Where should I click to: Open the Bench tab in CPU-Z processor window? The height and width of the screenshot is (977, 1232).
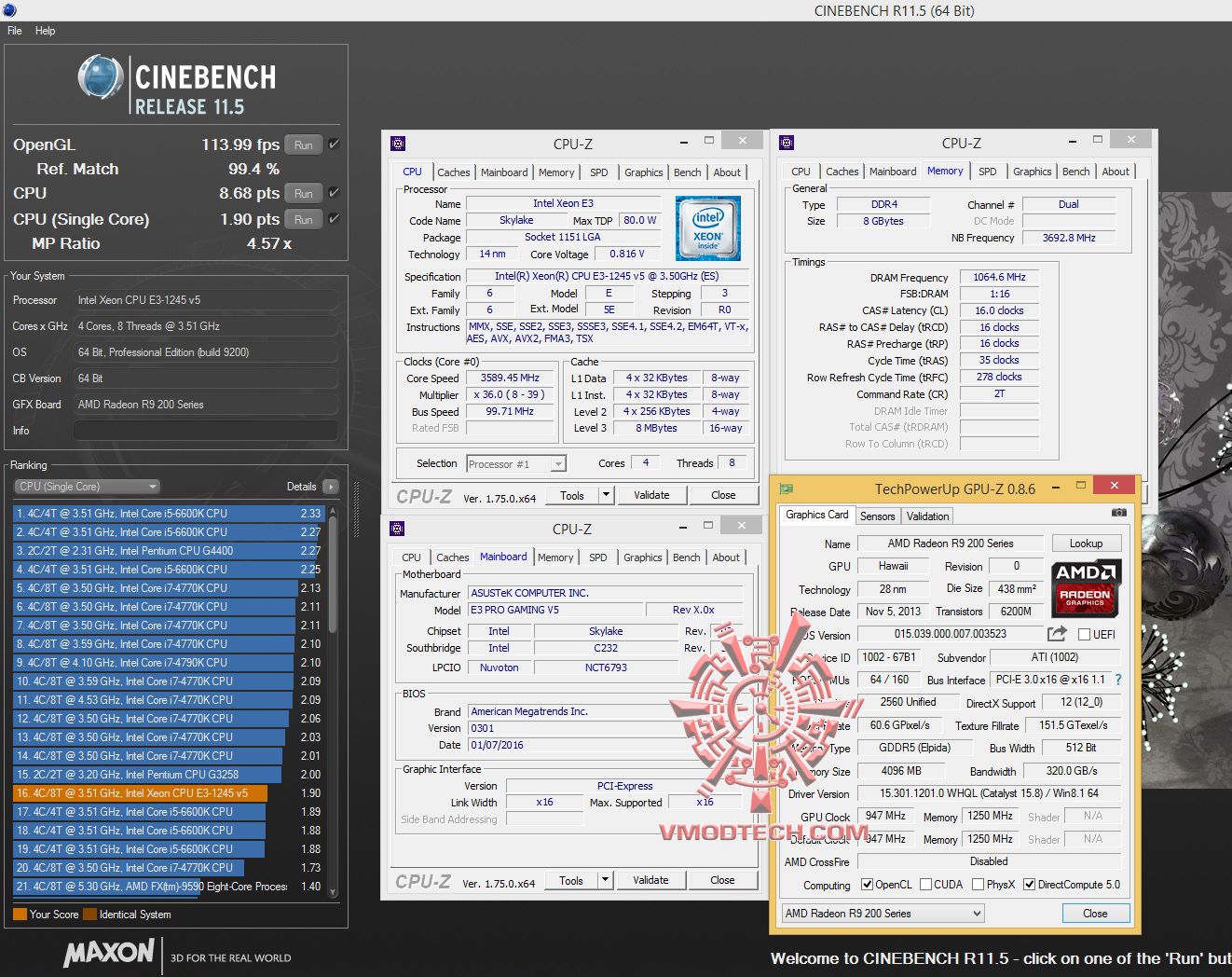pyautogui.click(x=688, y=172)
